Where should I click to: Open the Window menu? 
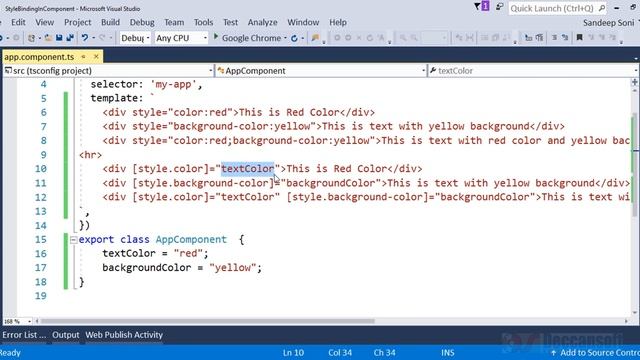(x=303, y=22)
